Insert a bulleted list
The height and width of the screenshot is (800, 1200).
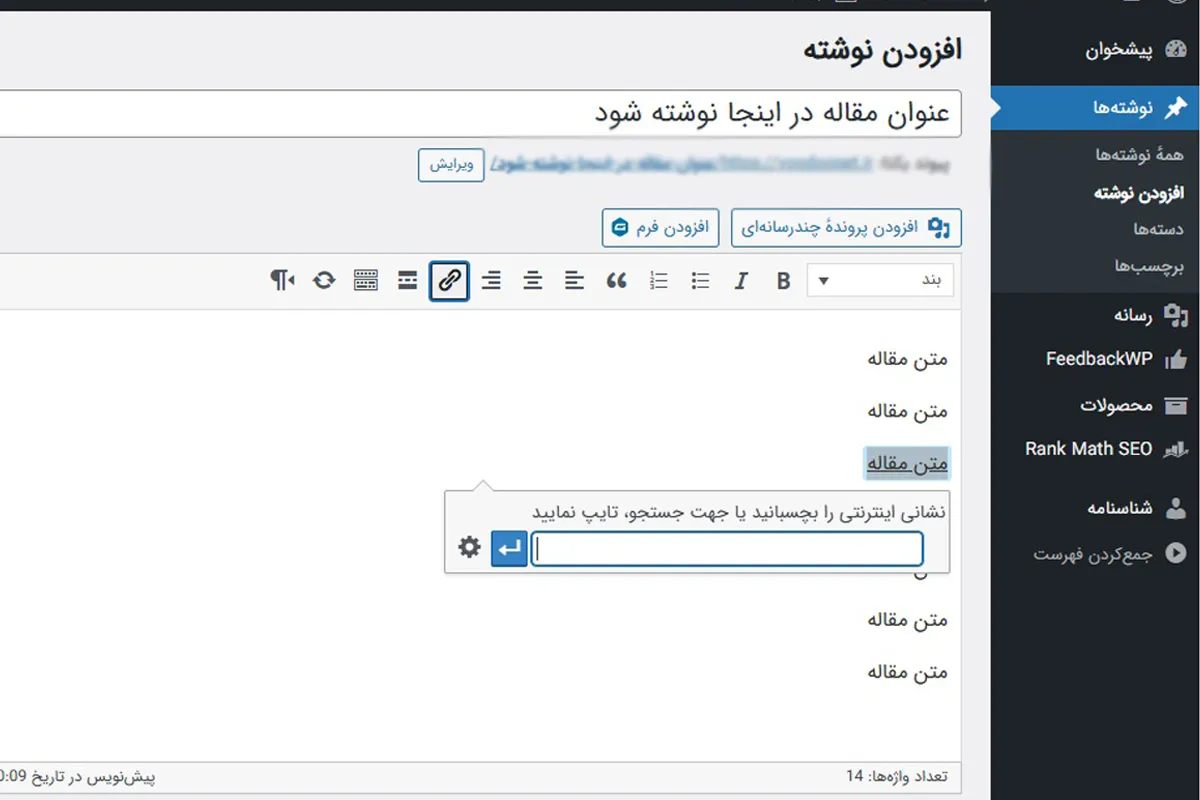pyautogui.click(x=700, y=281)
